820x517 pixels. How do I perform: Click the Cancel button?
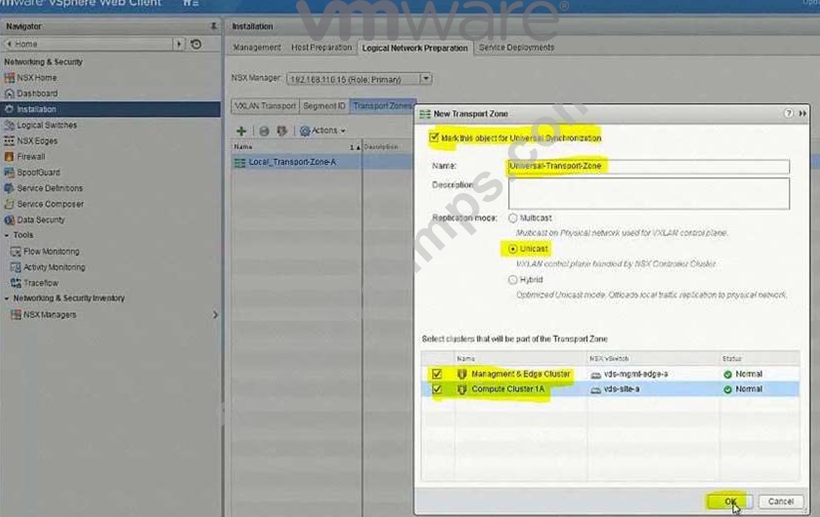pos(780,501)
